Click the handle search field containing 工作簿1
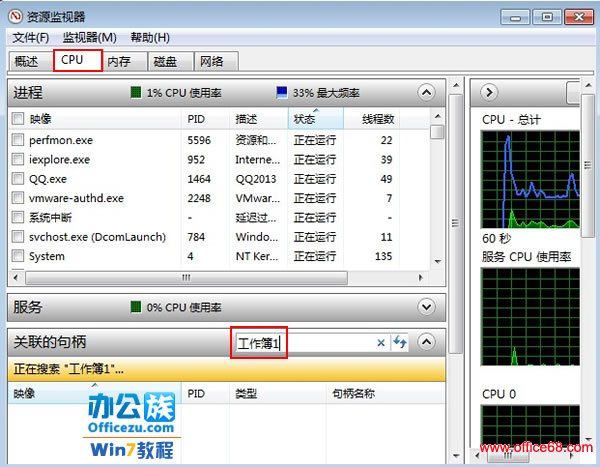600x467 pixels. [x=304, y=343]
